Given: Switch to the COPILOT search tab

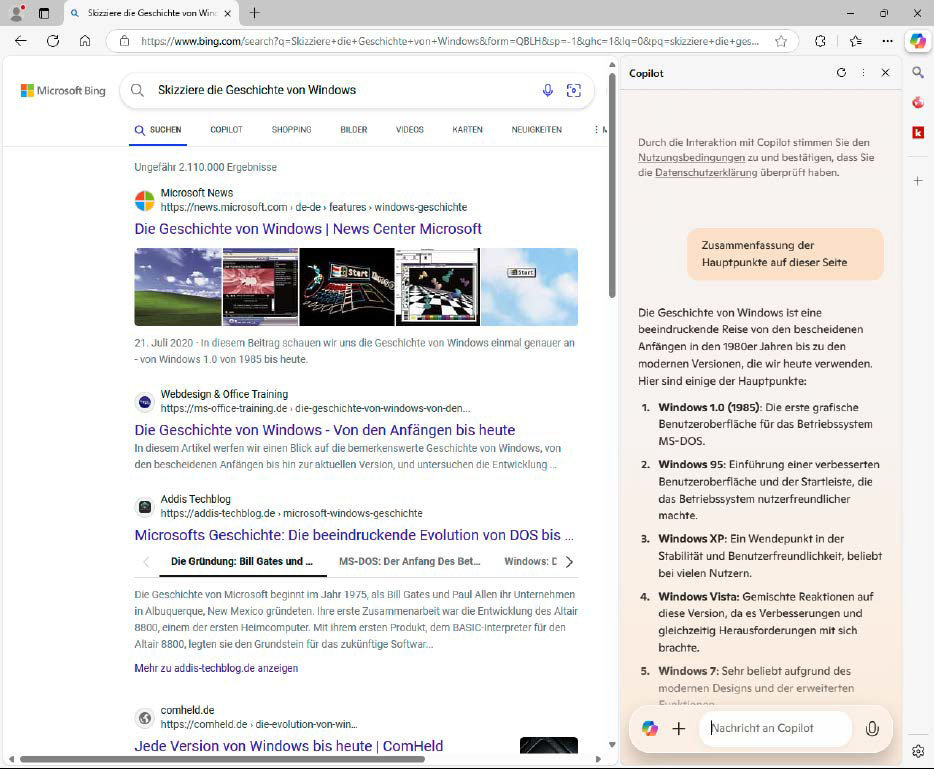Looking at the screenshot, I should (226, 129).
